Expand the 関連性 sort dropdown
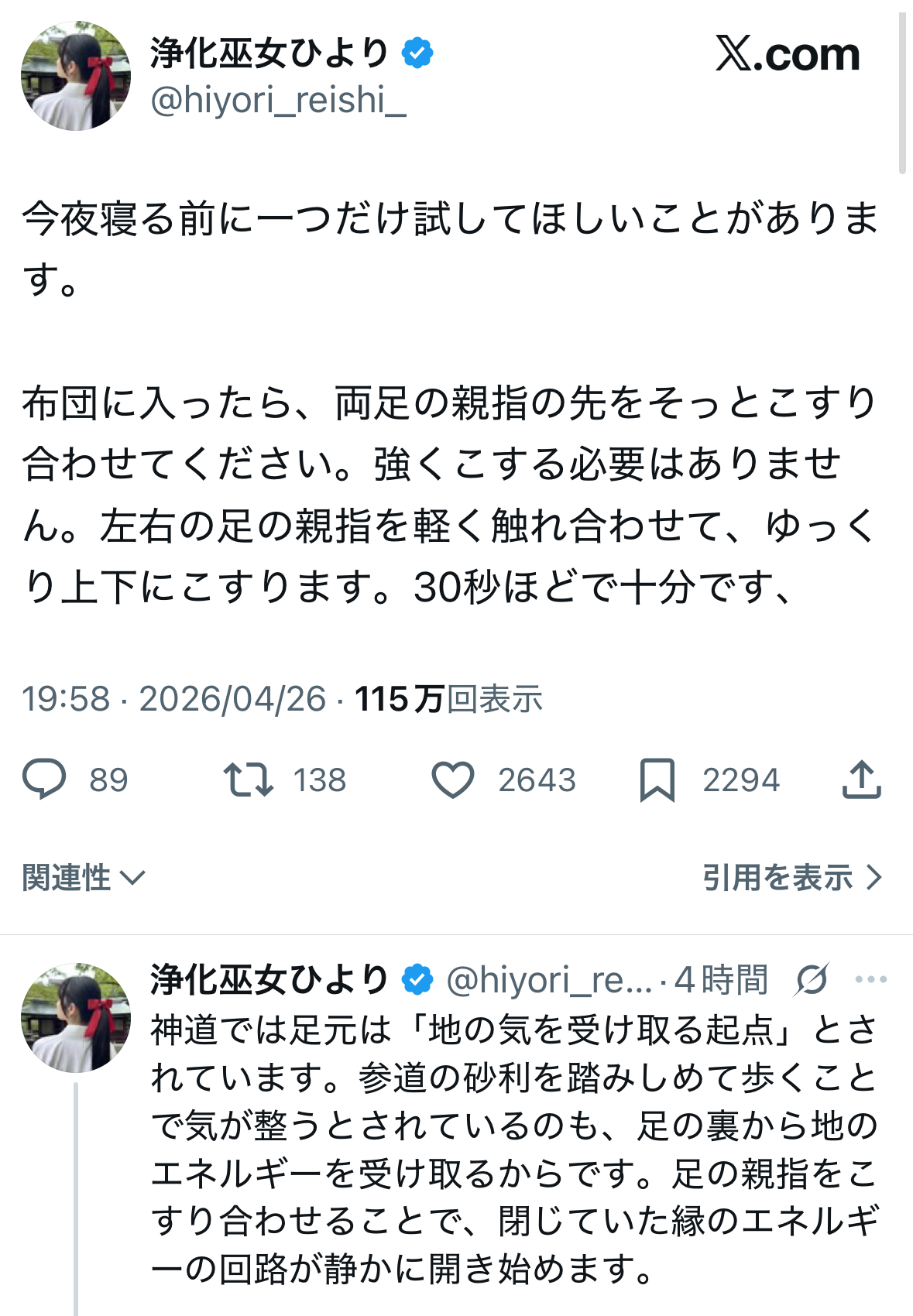This screenshot has width=913, height=1316. 84,878
